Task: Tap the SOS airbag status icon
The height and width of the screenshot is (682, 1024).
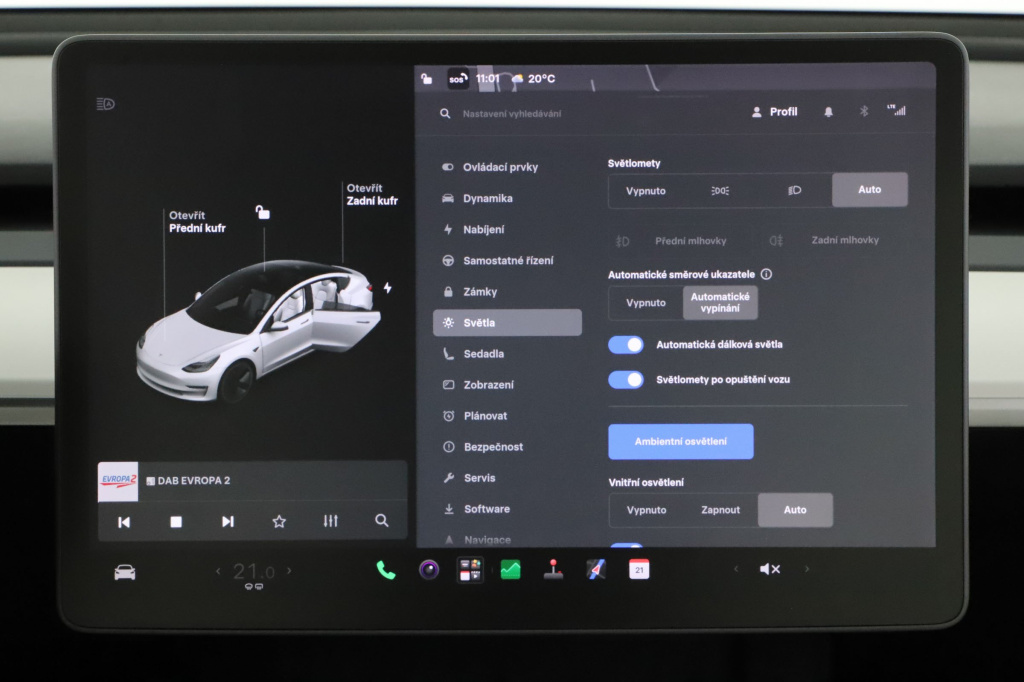Action: 457,79
